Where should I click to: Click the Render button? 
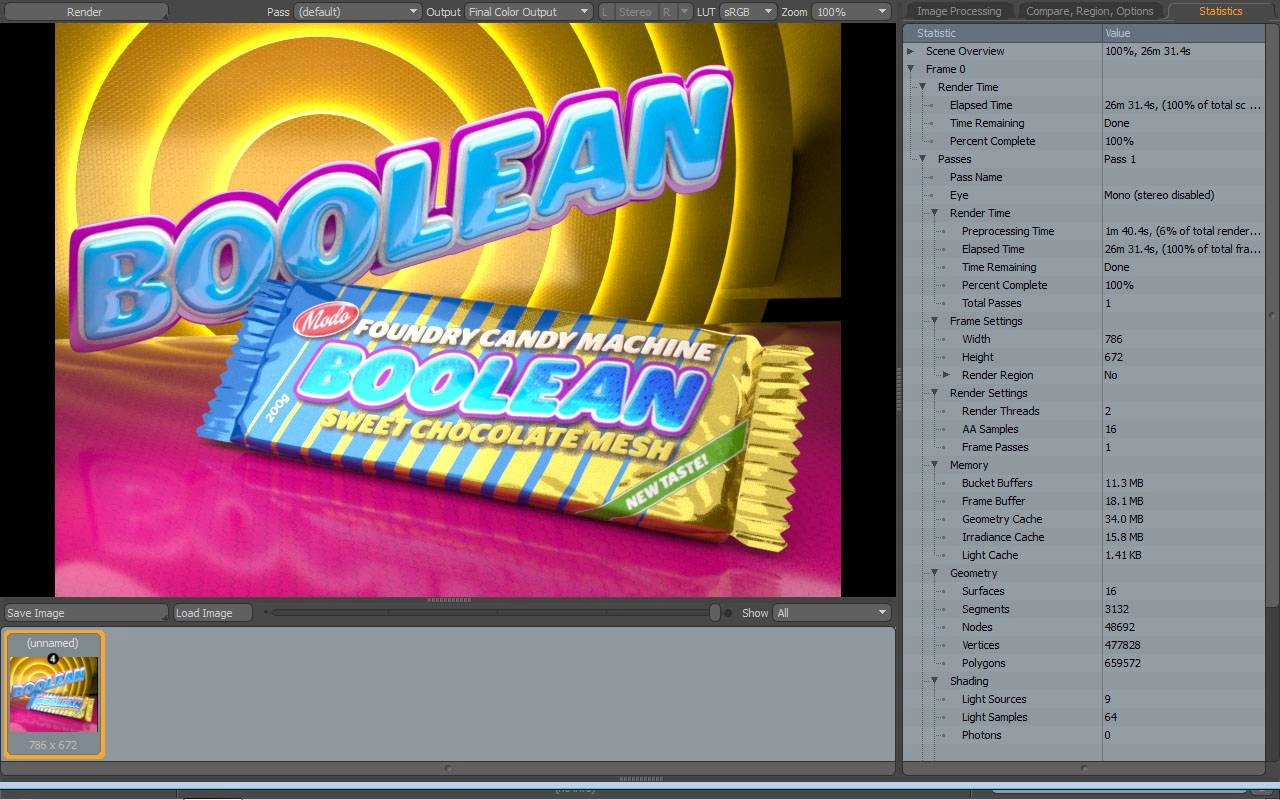[x=85, y=12]
